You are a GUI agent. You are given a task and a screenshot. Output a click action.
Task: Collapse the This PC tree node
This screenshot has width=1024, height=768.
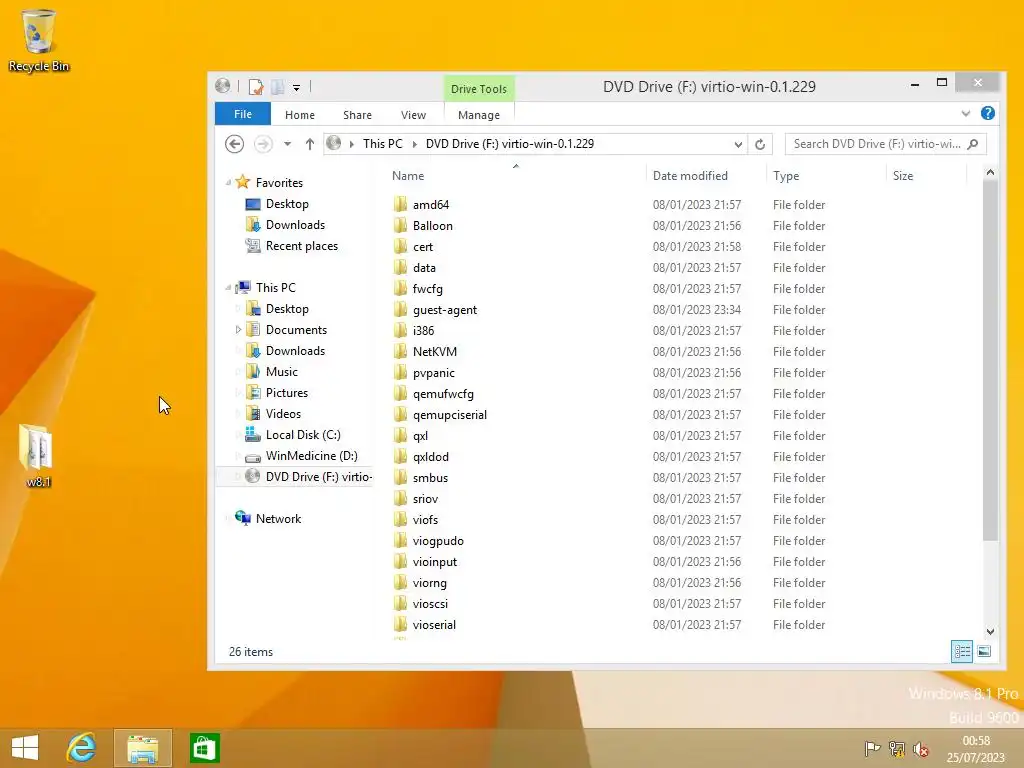pos(228,287)
